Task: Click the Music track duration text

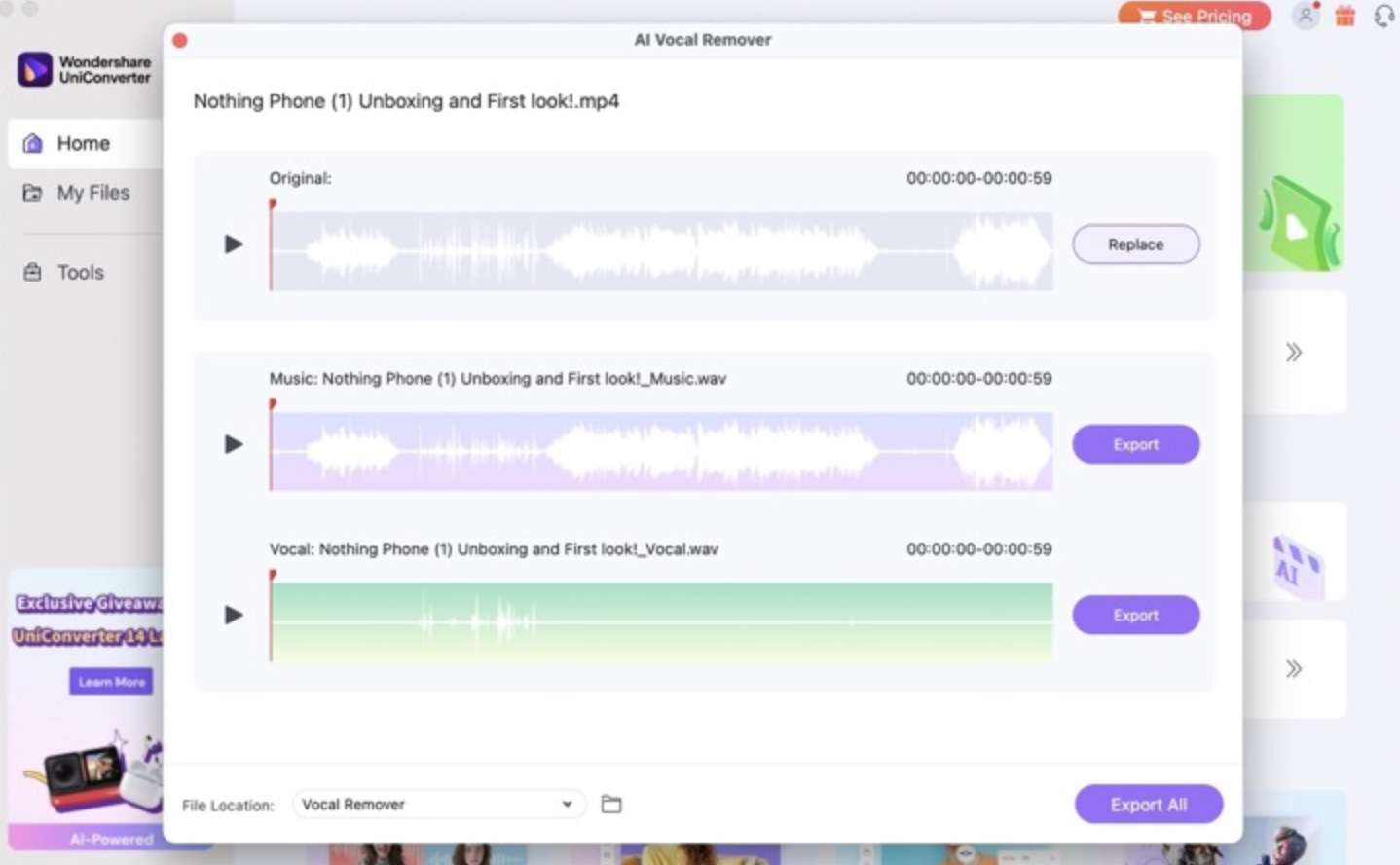Action: pyautogui.click(x=978, y=379)
